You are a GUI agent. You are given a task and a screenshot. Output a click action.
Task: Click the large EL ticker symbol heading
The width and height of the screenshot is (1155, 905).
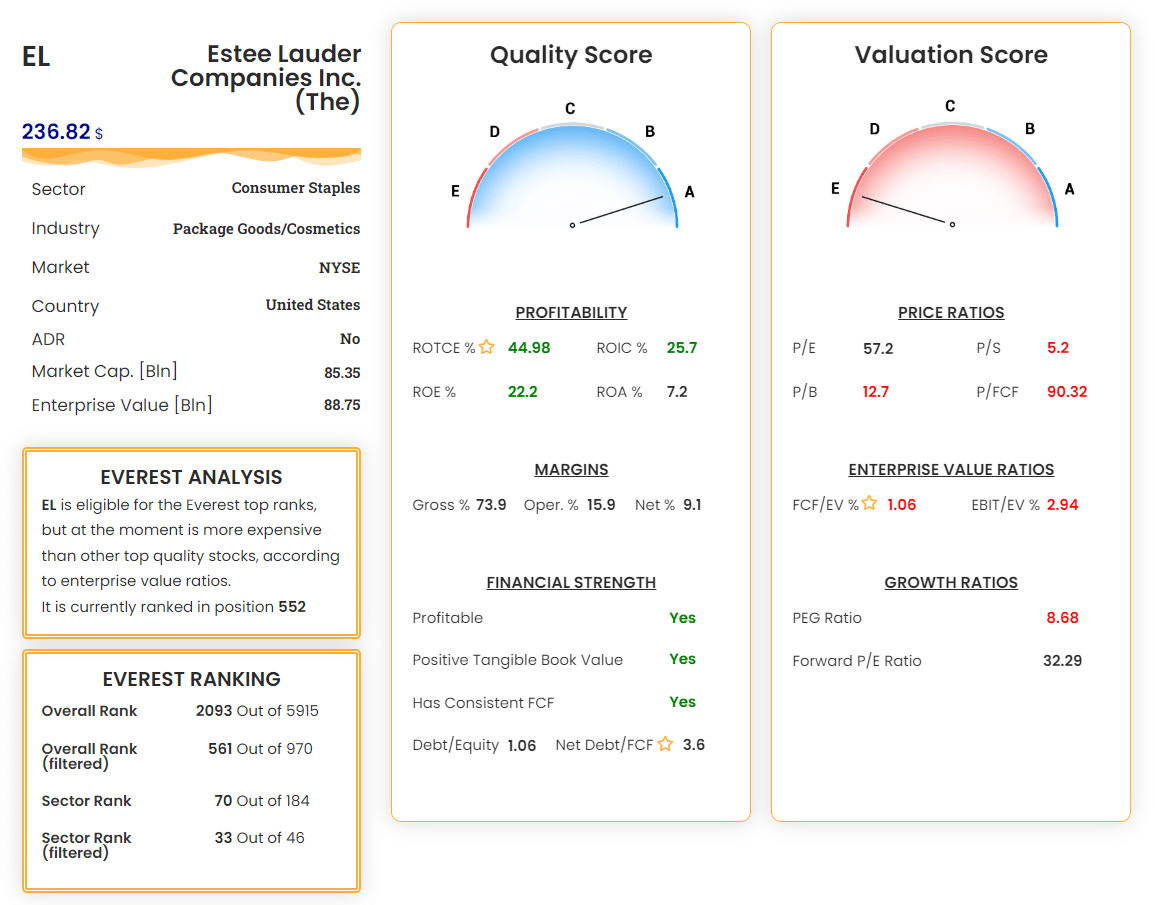tap(36, 57)
